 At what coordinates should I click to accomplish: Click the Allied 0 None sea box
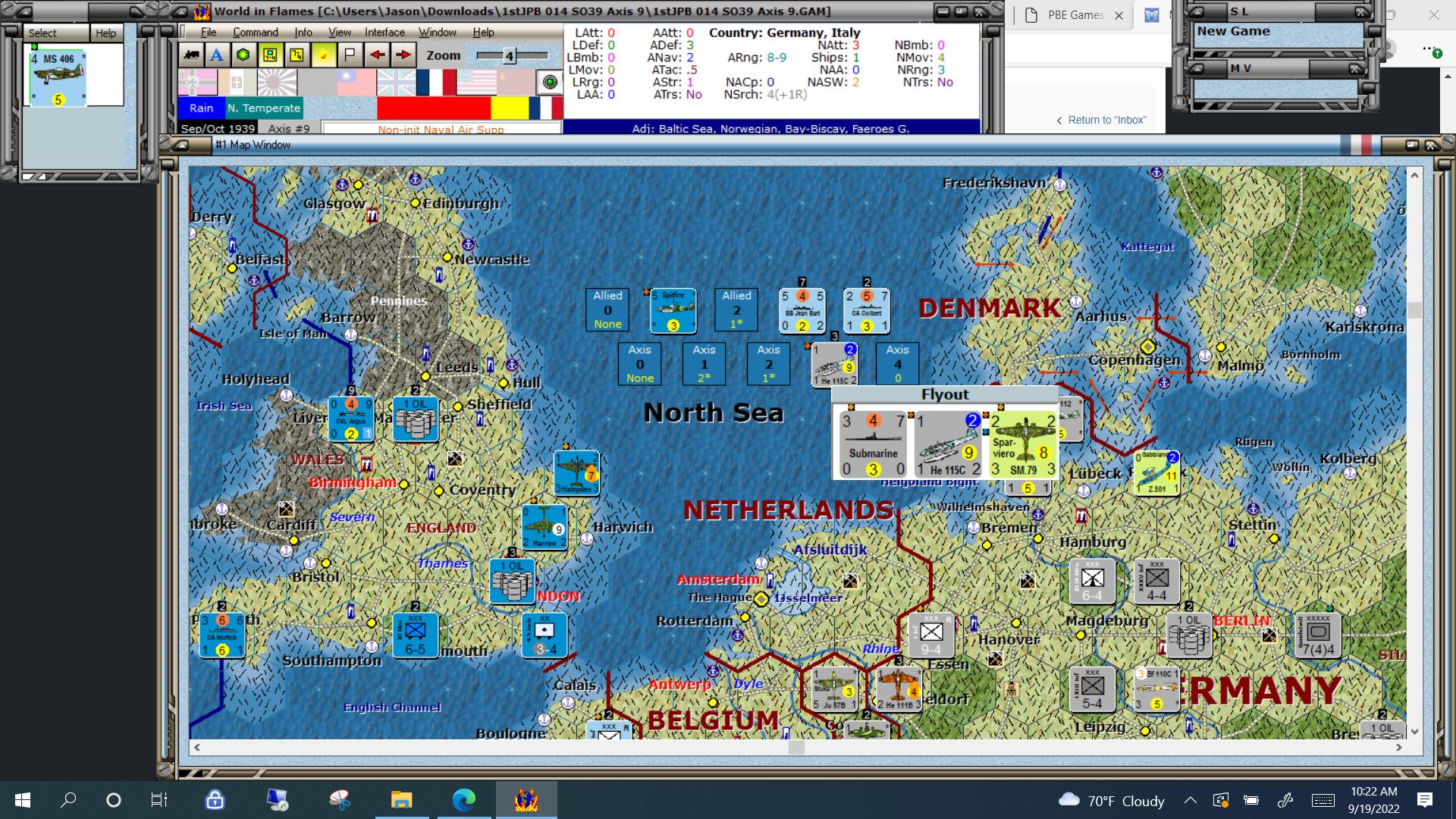tap(607, 309)
